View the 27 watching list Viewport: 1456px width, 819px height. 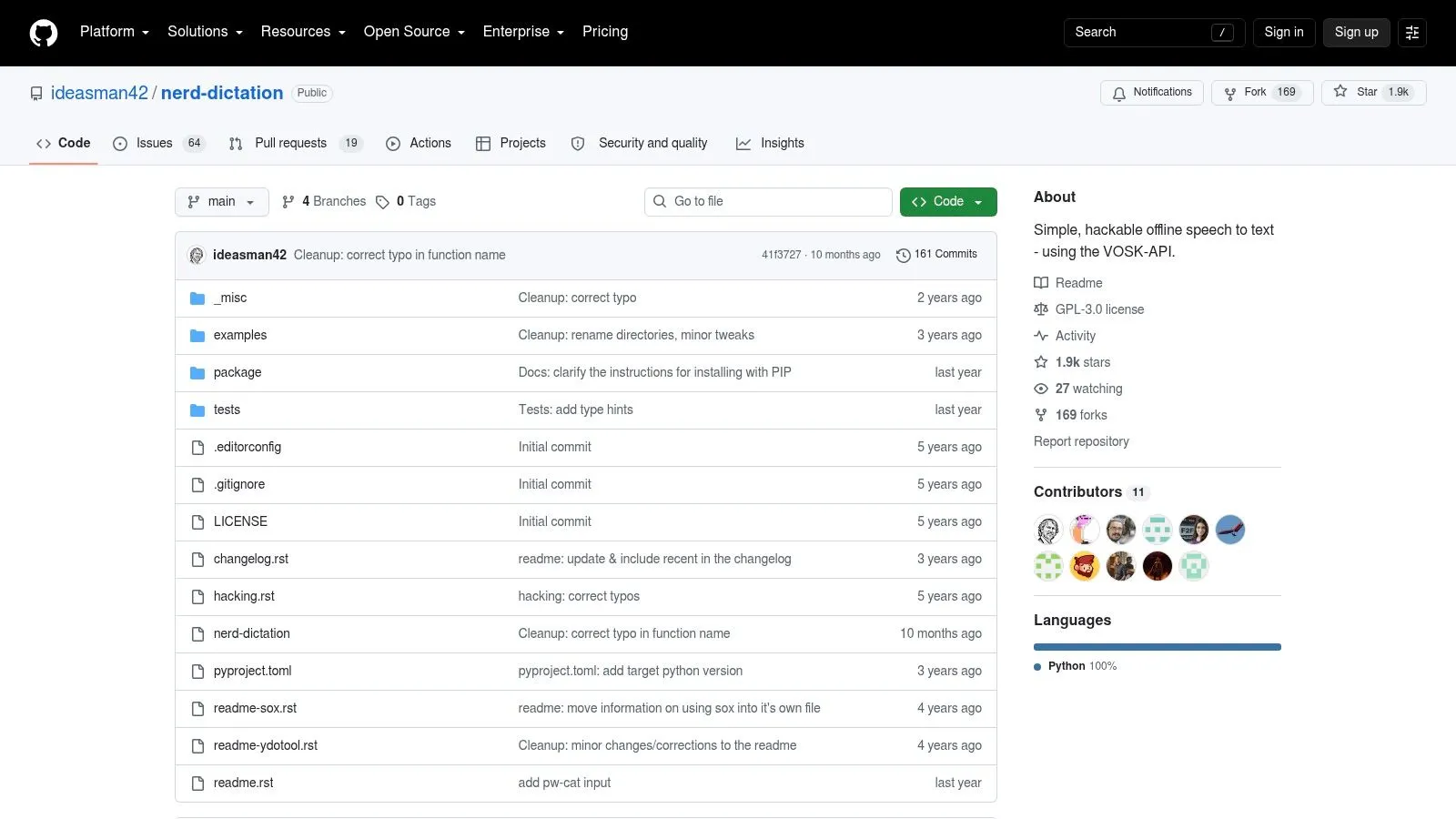point(1078,389)
